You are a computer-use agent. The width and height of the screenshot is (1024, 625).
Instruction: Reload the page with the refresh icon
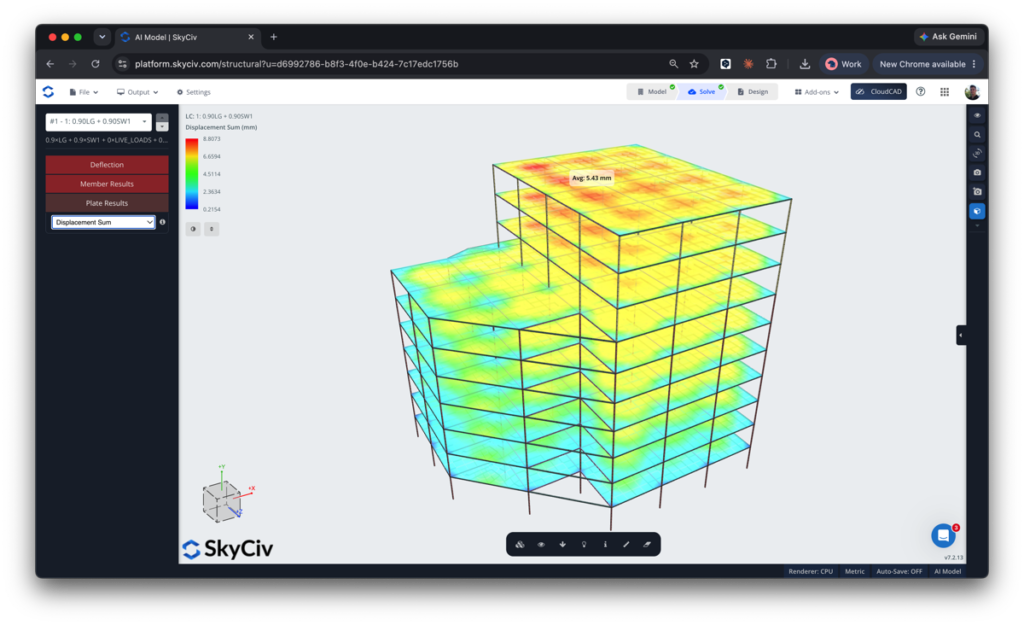coord(95,64)
